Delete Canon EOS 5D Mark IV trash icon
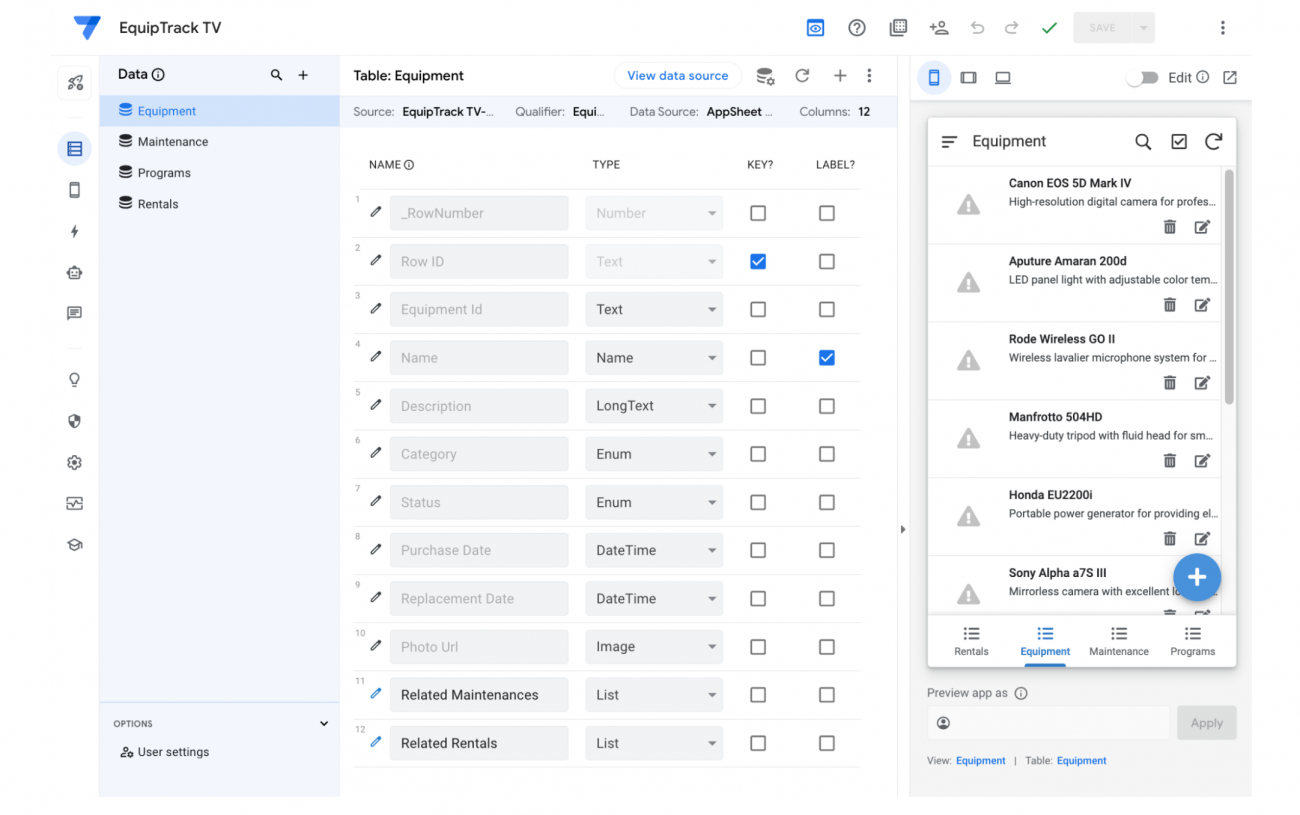The width and height of the screenshot is (1300, 815). (x=1170, y=227)
